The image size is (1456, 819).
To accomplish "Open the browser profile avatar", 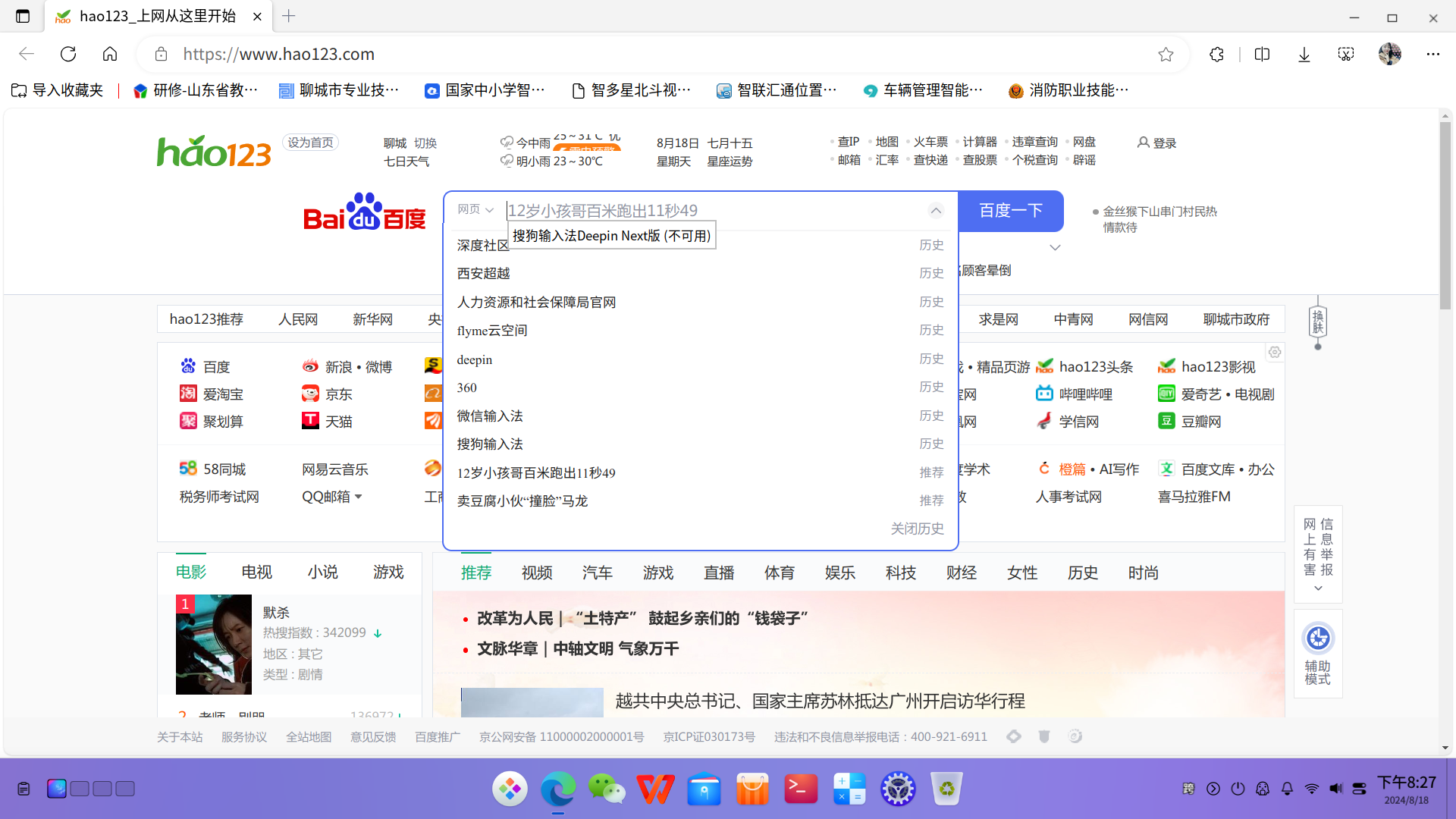I will point(1389,54).
